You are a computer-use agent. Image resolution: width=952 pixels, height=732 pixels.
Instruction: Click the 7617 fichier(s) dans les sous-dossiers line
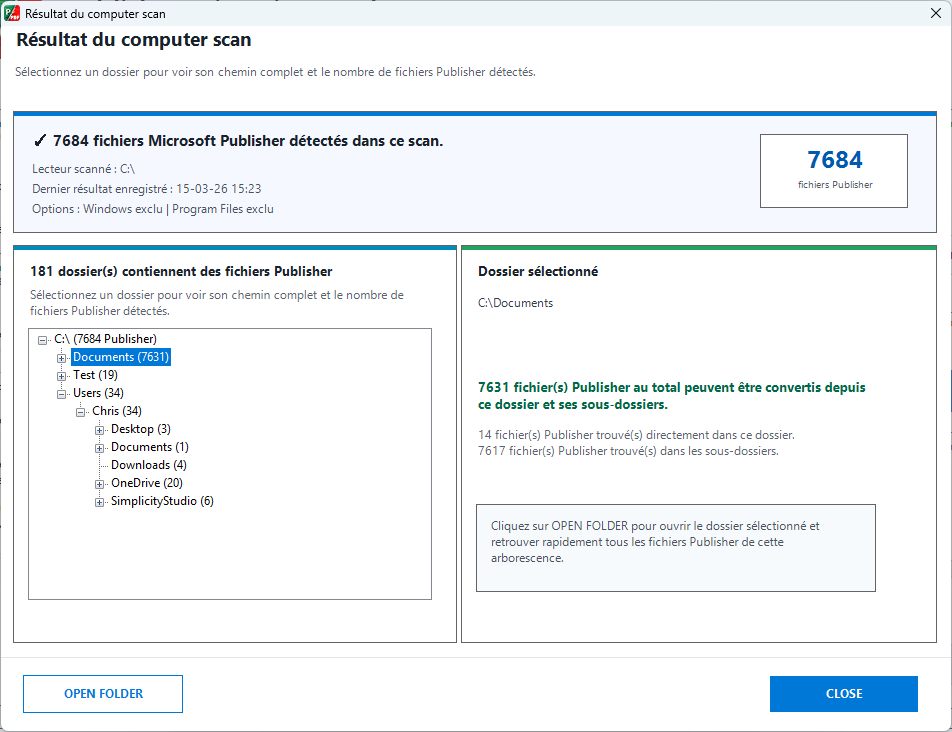628,451
